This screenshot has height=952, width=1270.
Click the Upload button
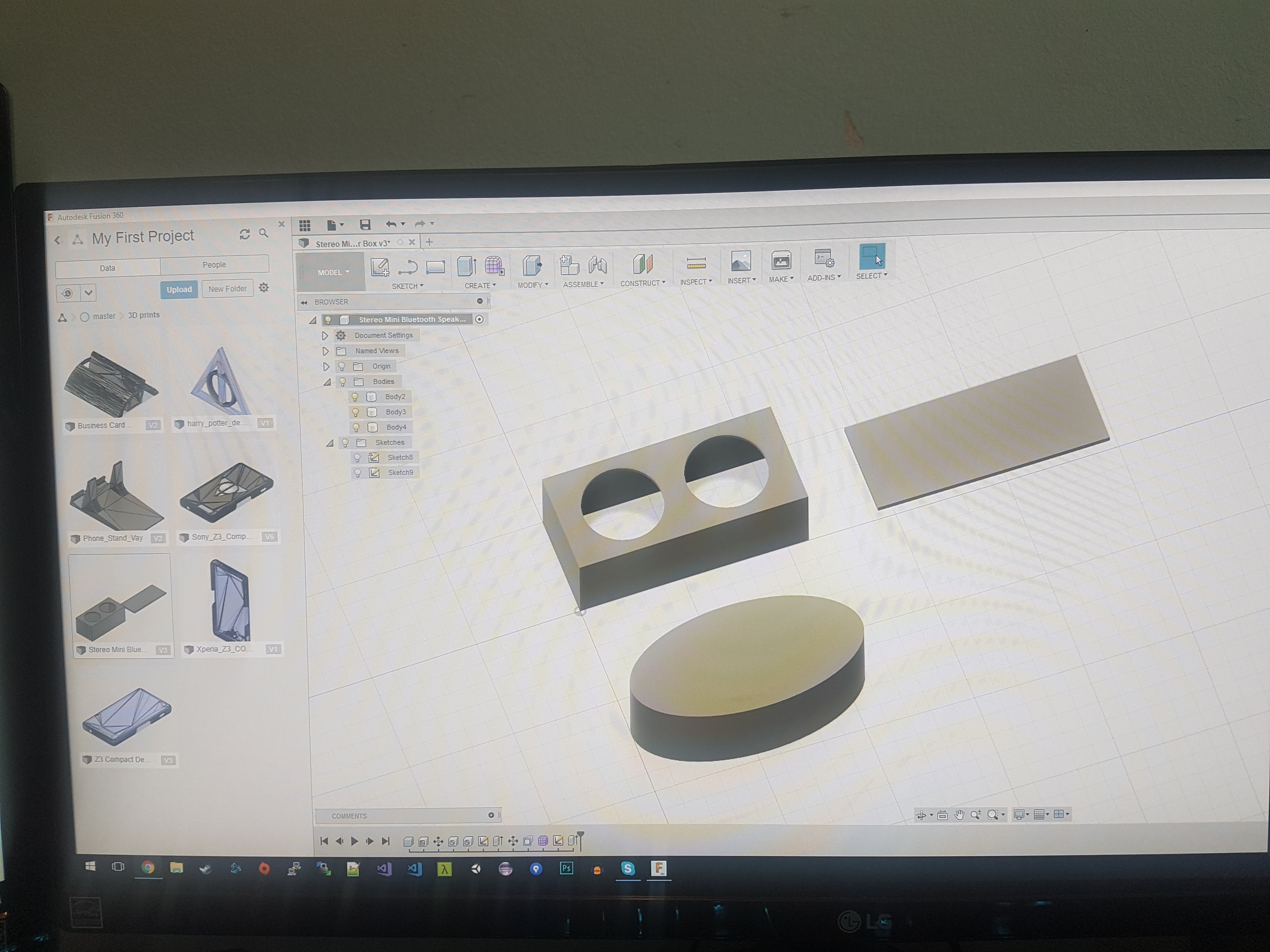pos(179,289)
